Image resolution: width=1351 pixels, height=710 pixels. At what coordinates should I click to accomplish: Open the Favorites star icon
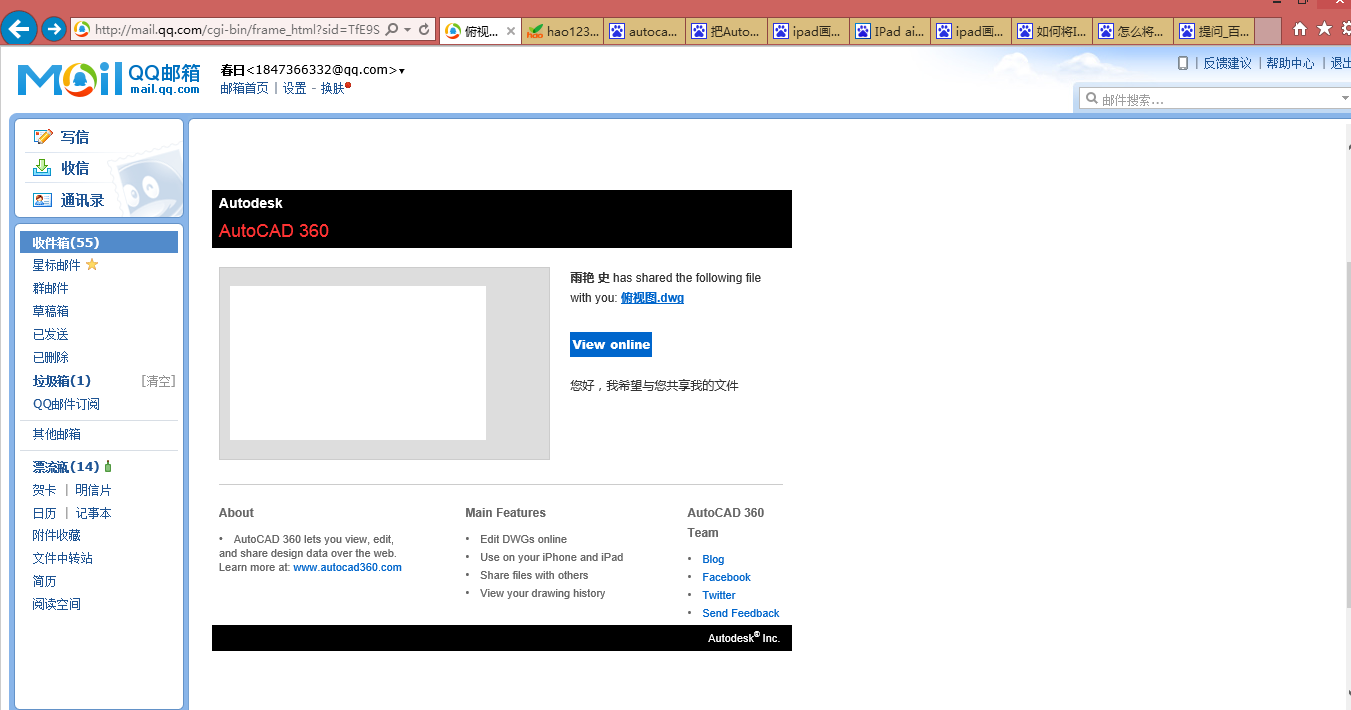coord(1324,29)
